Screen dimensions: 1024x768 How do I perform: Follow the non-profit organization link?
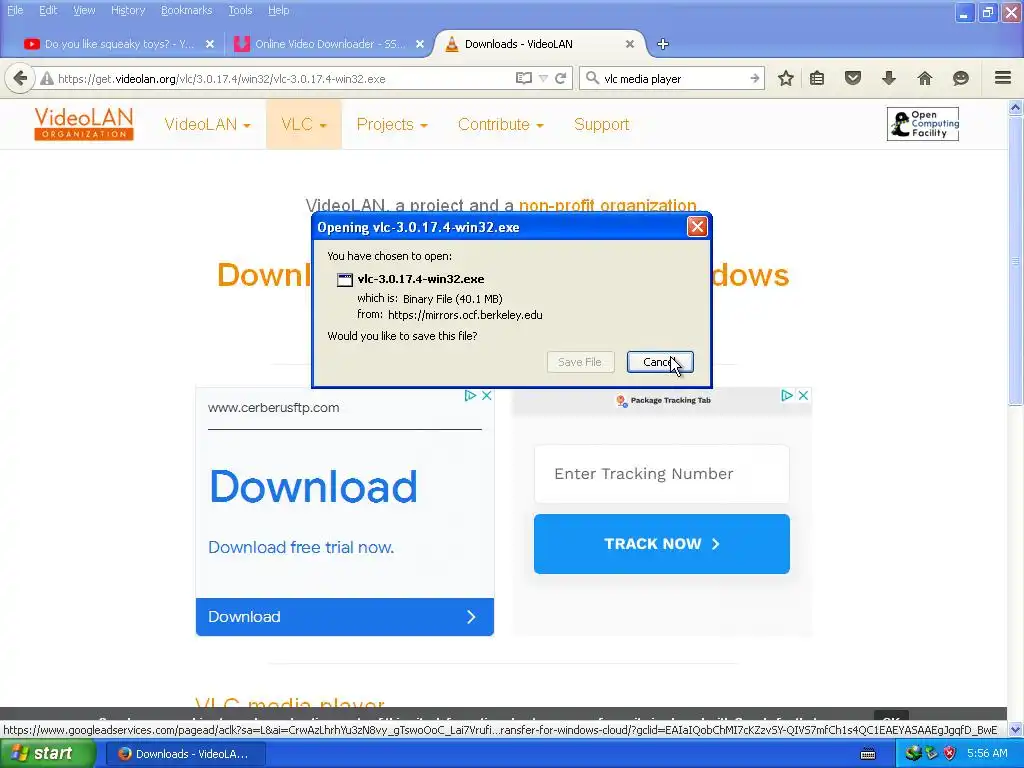coord(607,205)
